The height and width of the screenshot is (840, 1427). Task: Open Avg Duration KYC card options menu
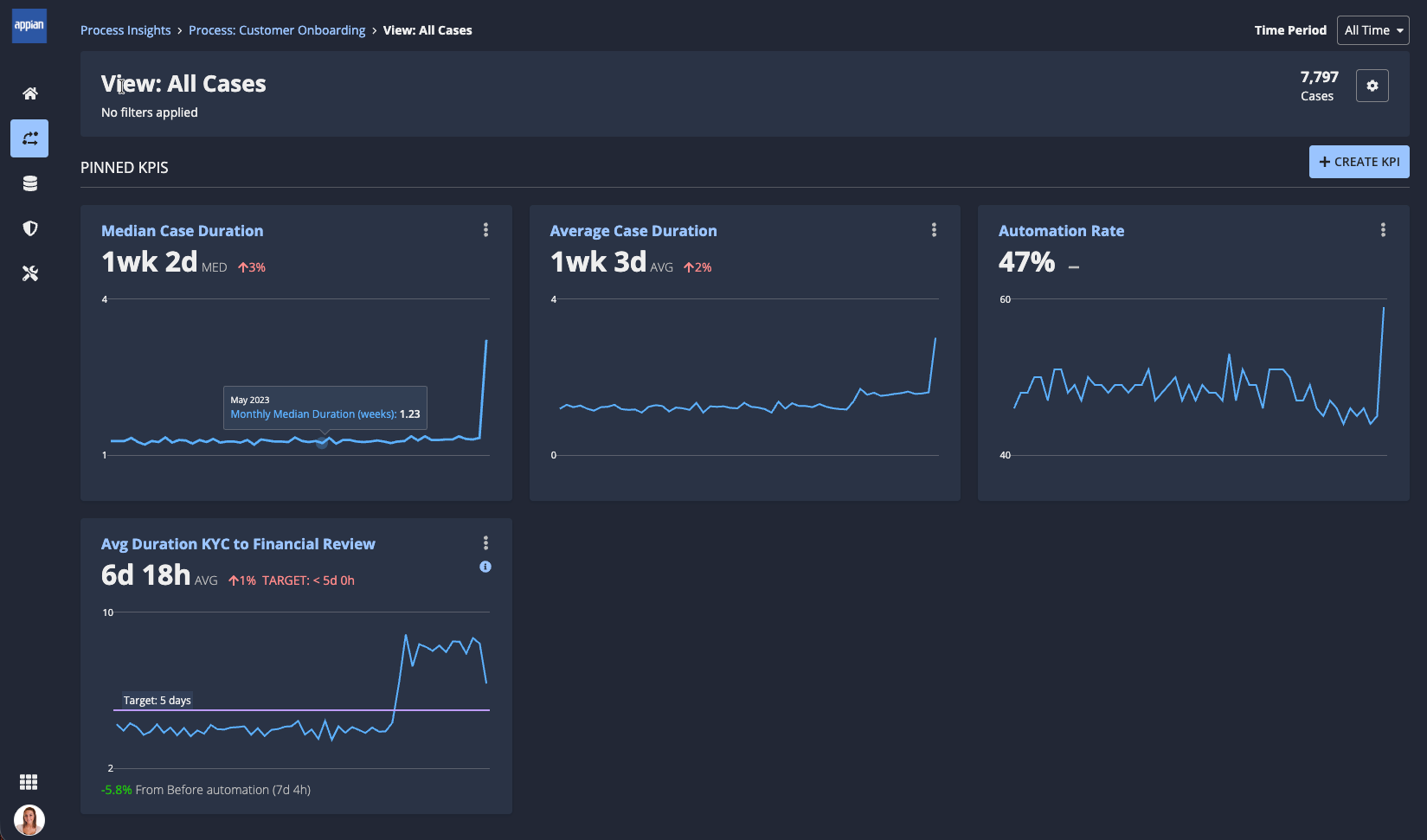point(485,543)
